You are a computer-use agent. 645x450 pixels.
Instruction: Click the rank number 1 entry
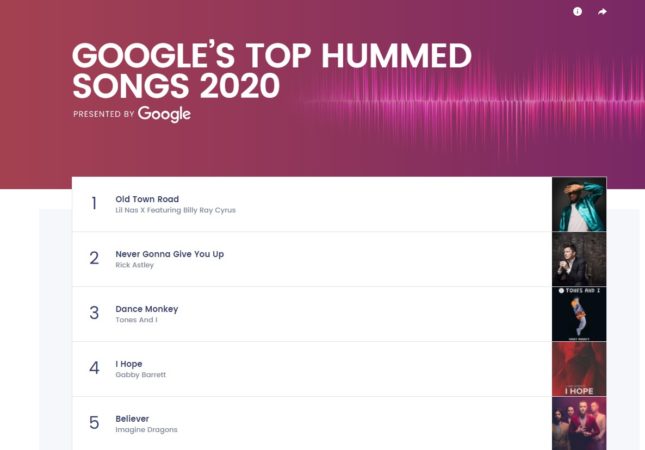tap(94, 203)
